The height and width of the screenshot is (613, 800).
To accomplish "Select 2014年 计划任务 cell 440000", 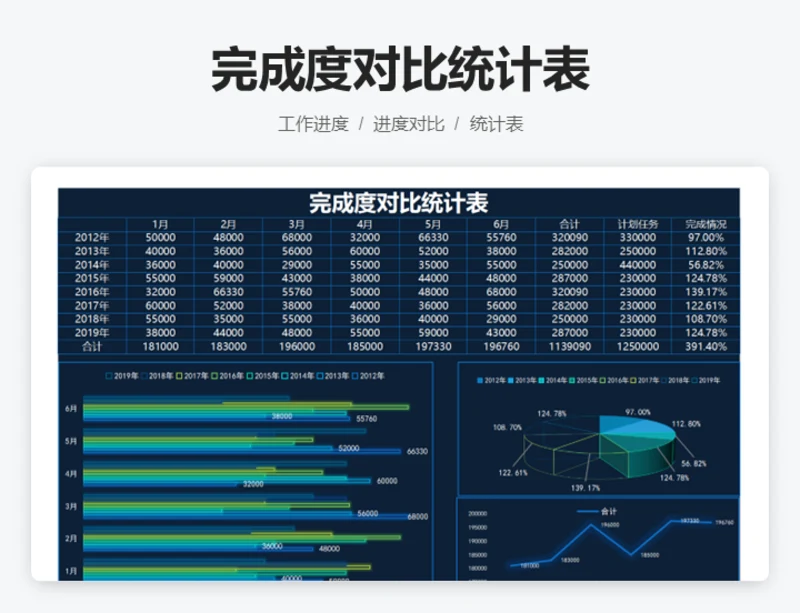I will point(638,265).
